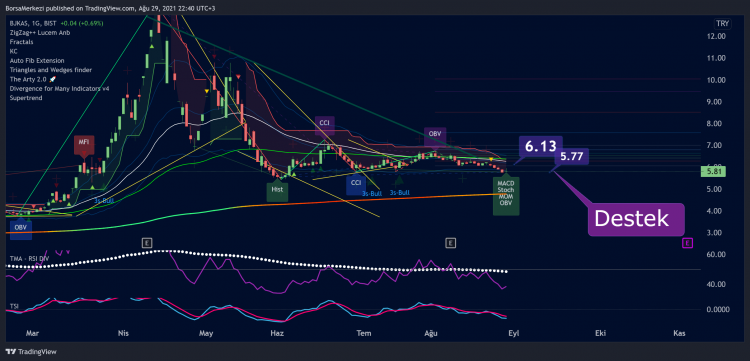Image resolution: width=750 pixels, height=361 pixels.
Task: Click the gray E earnings marker above Nis
Action: [147, 243]
